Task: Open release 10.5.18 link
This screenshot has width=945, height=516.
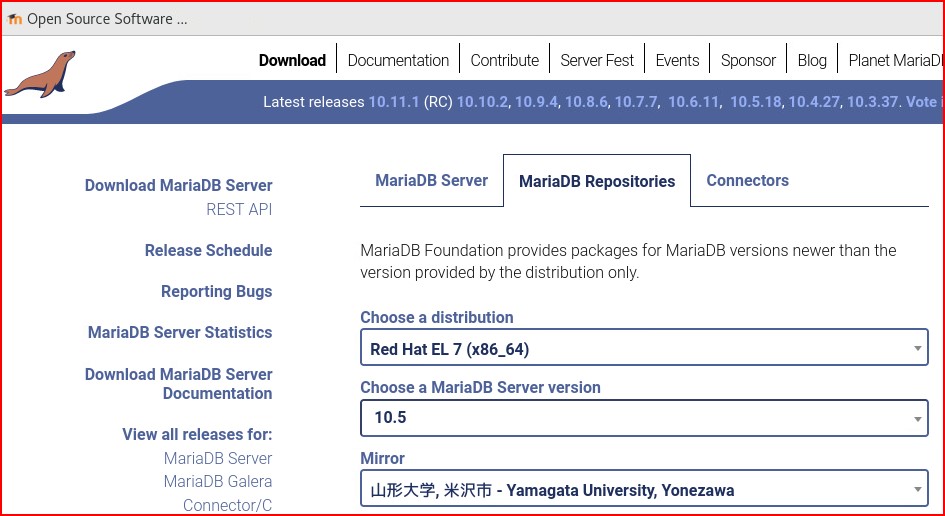Action: pyautogui.click(x=756, y=102)
